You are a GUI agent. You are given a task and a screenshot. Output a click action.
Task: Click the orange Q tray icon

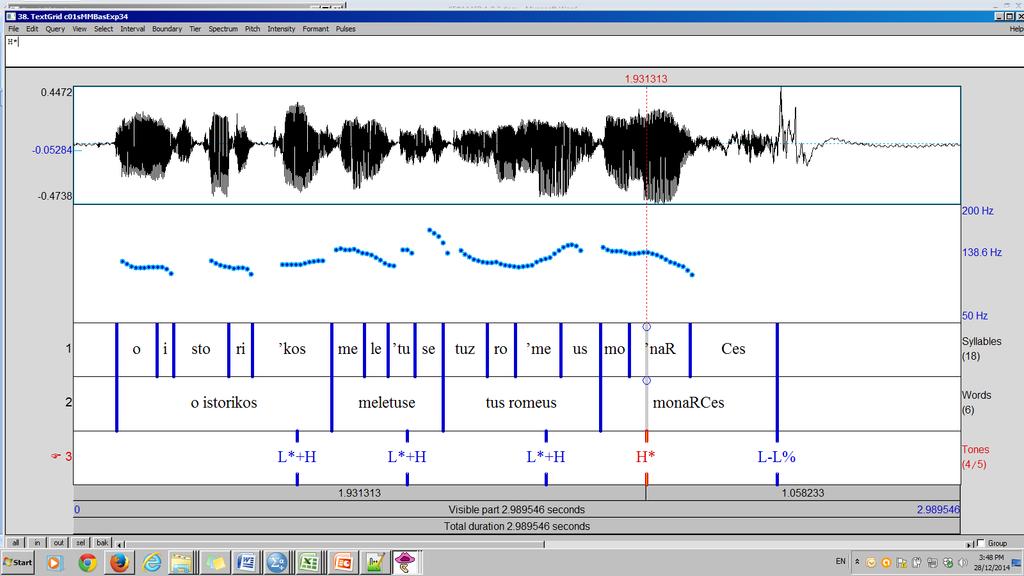886,562
